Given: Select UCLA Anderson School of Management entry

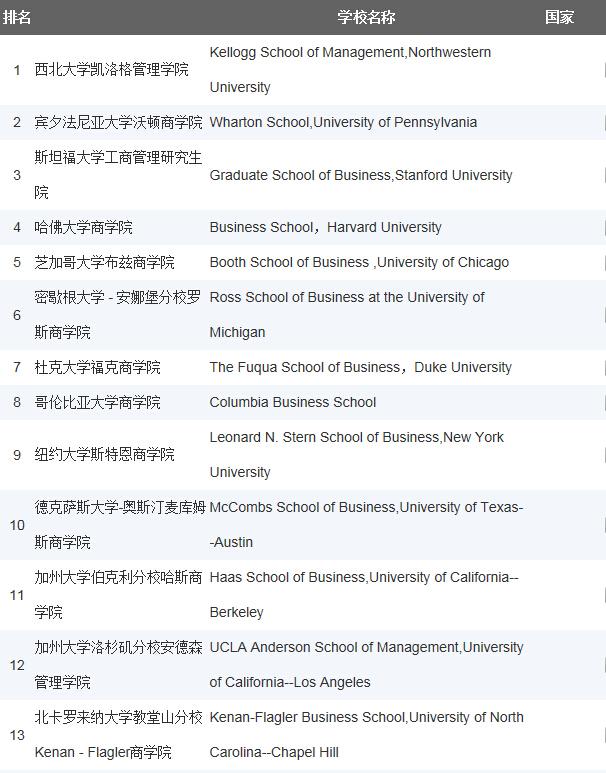Looking at the screenshot, I should [x=366, y=665].
